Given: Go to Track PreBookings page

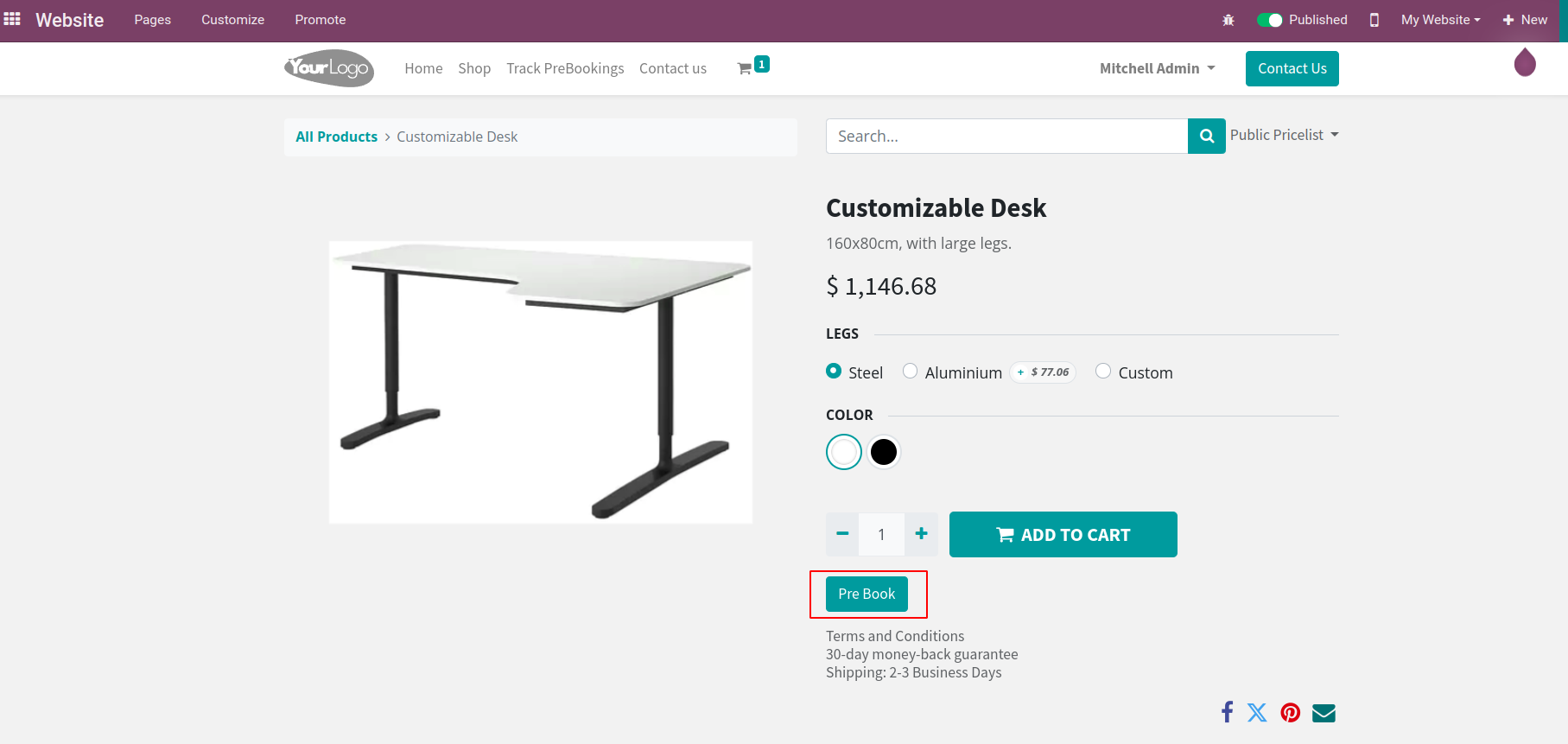Looking at the screenshot, I should coord(565,68).
